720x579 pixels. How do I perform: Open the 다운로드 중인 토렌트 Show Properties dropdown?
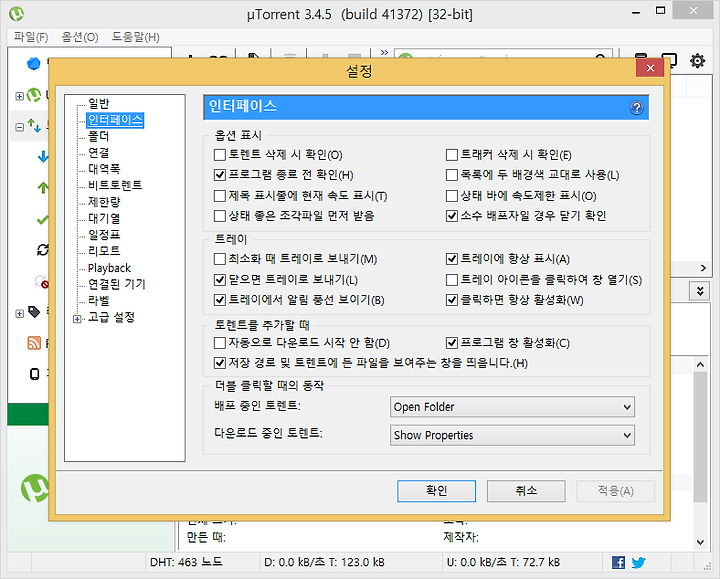click(x=512, y=435)
